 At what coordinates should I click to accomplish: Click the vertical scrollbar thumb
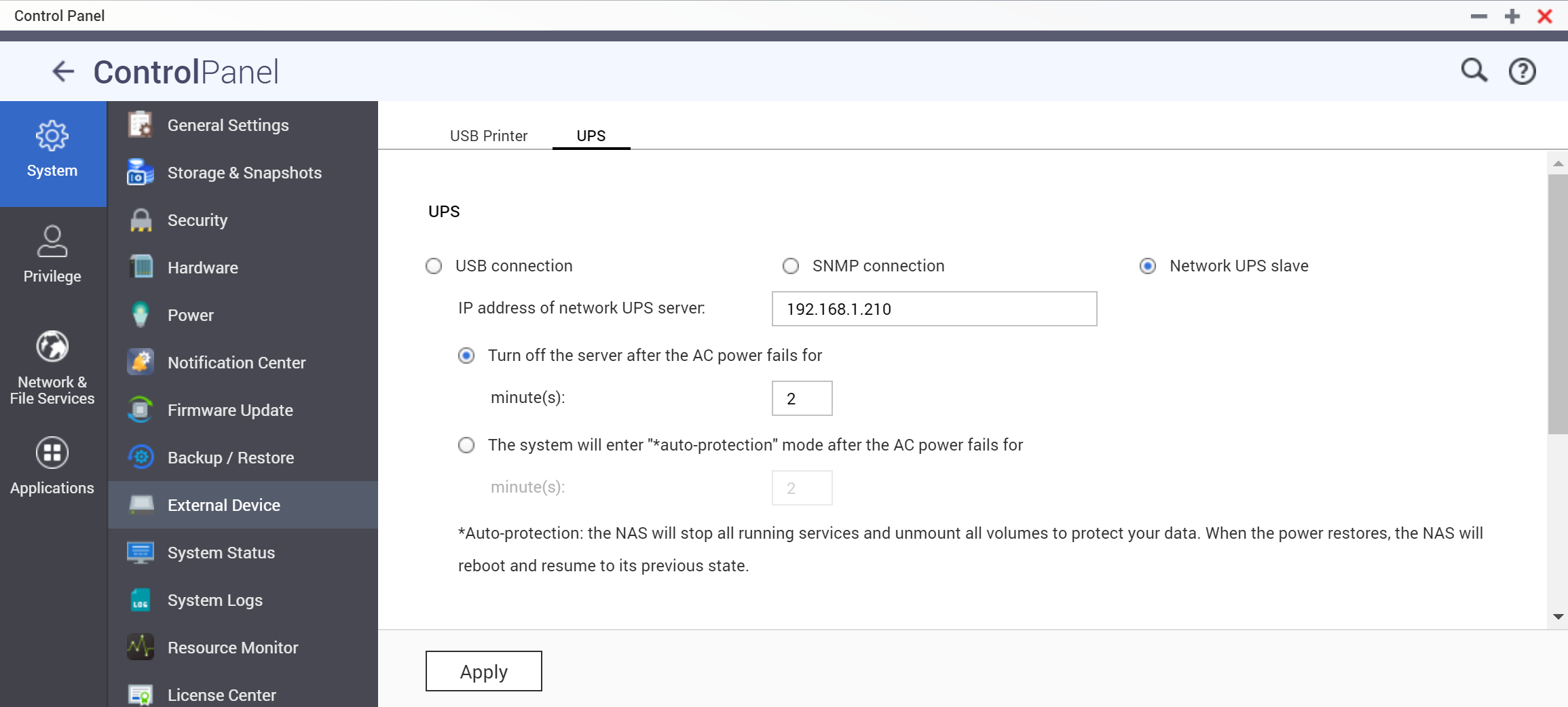pyautogui.click(x=1558, y=304)
